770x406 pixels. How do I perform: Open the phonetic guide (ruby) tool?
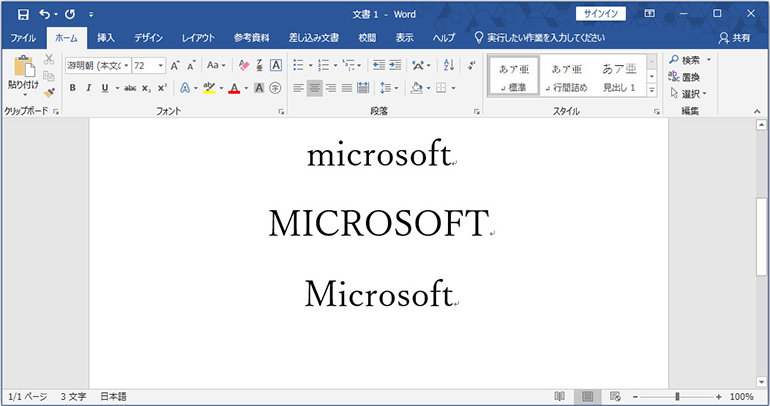[259, 65]
